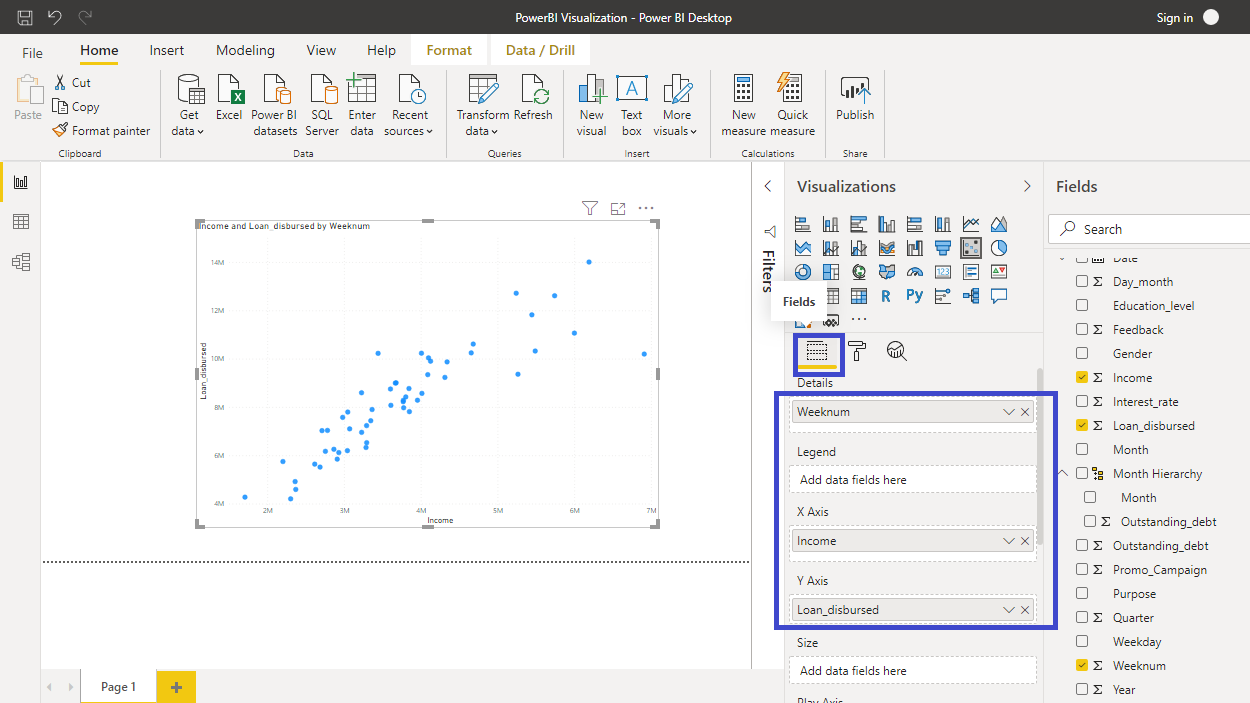
Task: Open the Recent sources dropdown
Action: point(409,104)
